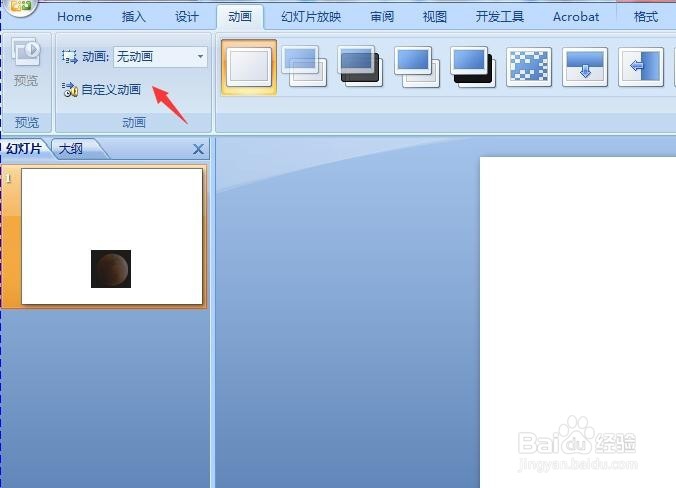The width and height of the screenshot is (676, 488).
Task: Open the 设计 ribbon tab
Action: click(187, 17)
